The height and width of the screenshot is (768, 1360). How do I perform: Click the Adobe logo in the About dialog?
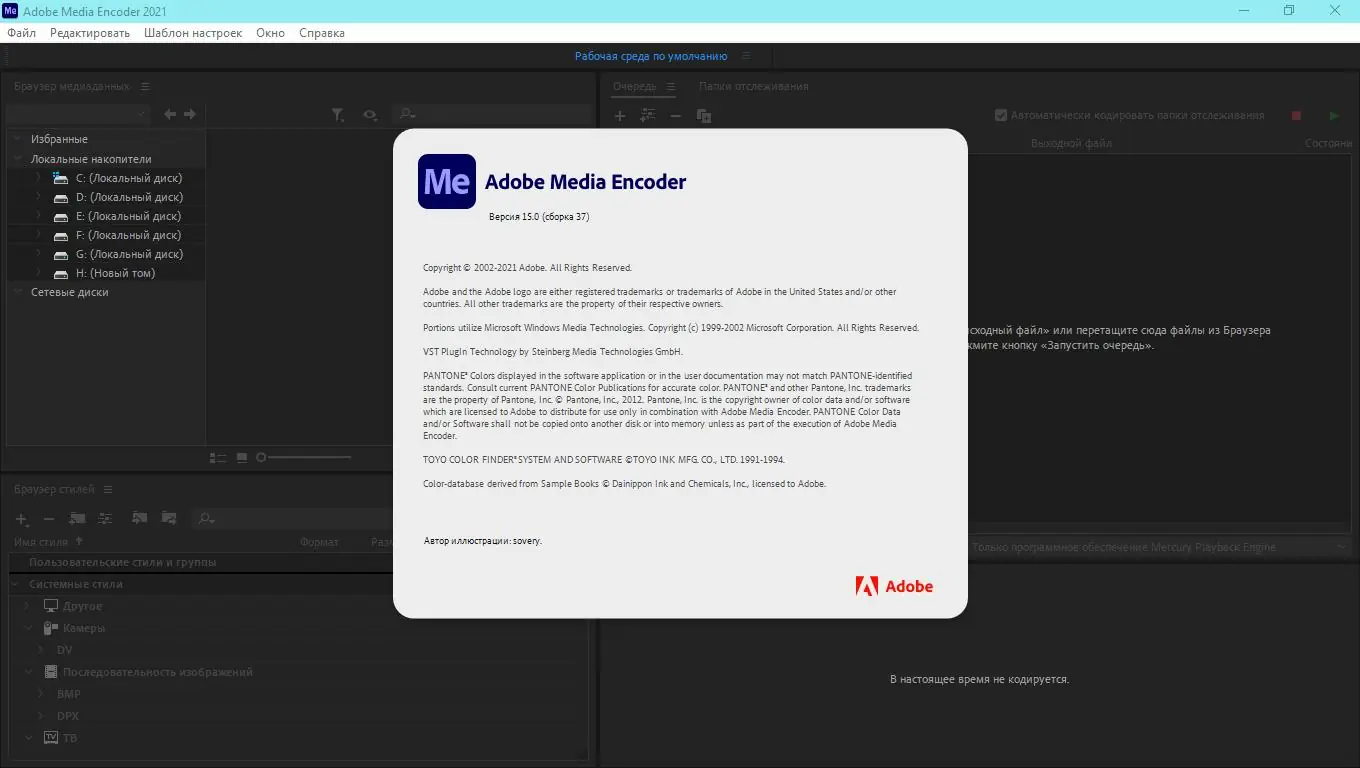894,587
